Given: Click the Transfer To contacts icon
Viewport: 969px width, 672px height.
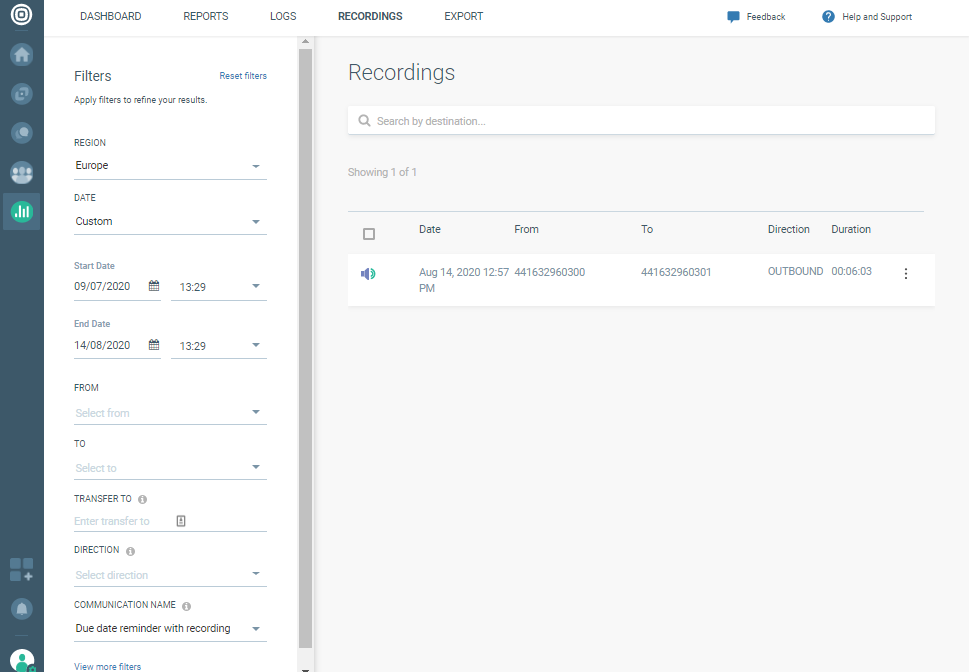Looking at the screenshot, I should (181, 521).
